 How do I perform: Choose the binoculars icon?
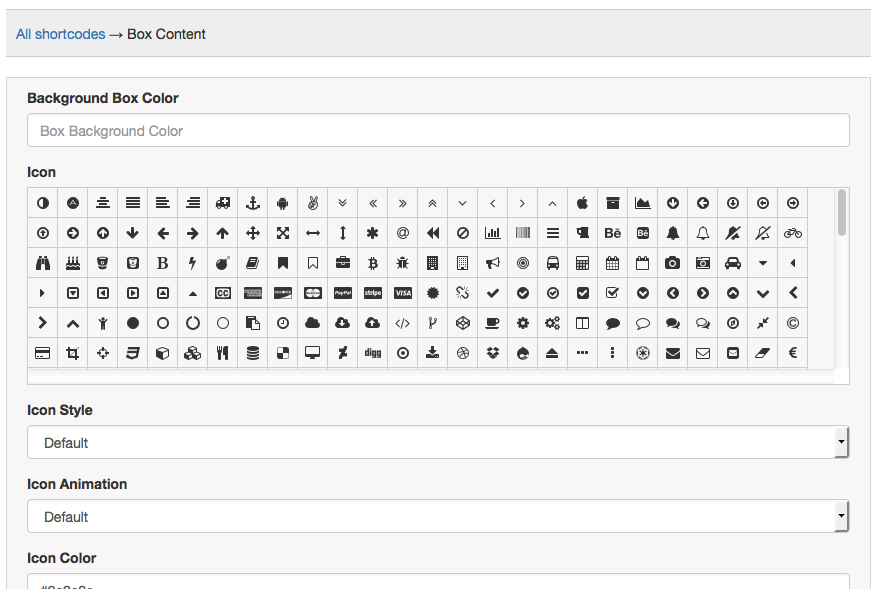[x=43, y=263]
